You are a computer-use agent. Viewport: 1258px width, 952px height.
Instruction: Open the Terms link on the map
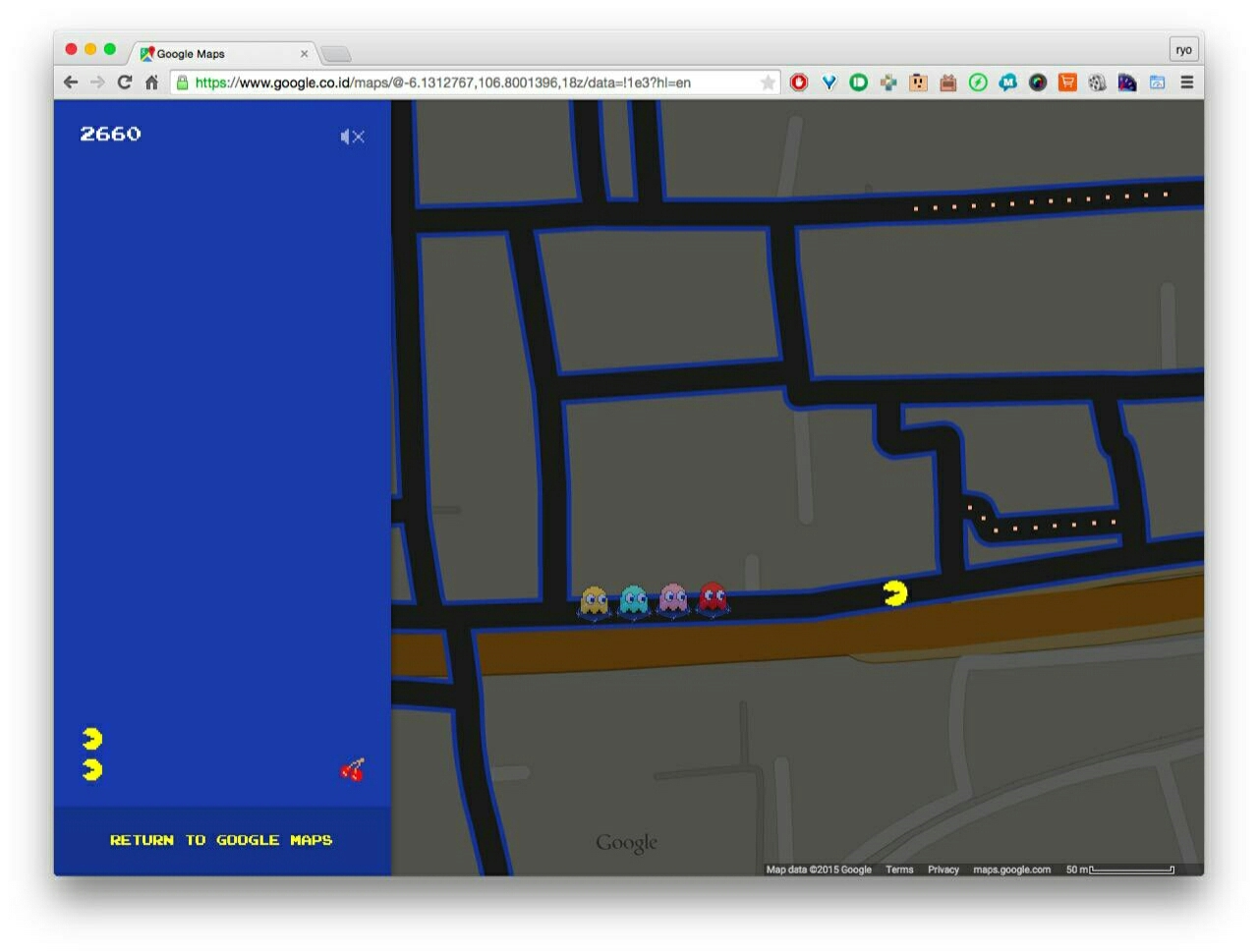pyautogui.click(x=899, y=869)
